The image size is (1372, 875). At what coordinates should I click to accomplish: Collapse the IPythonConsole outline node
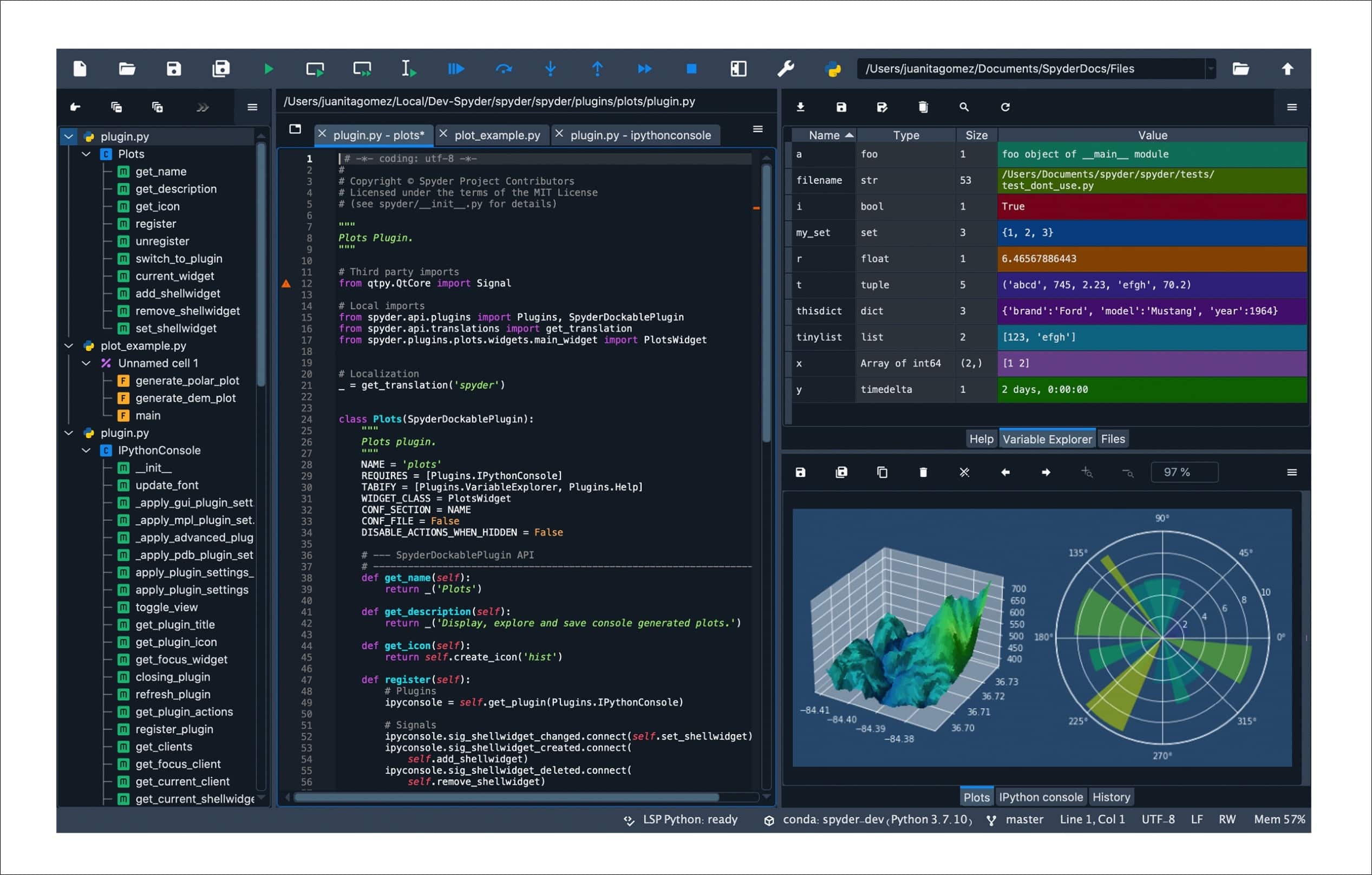[x=86, y=450]
